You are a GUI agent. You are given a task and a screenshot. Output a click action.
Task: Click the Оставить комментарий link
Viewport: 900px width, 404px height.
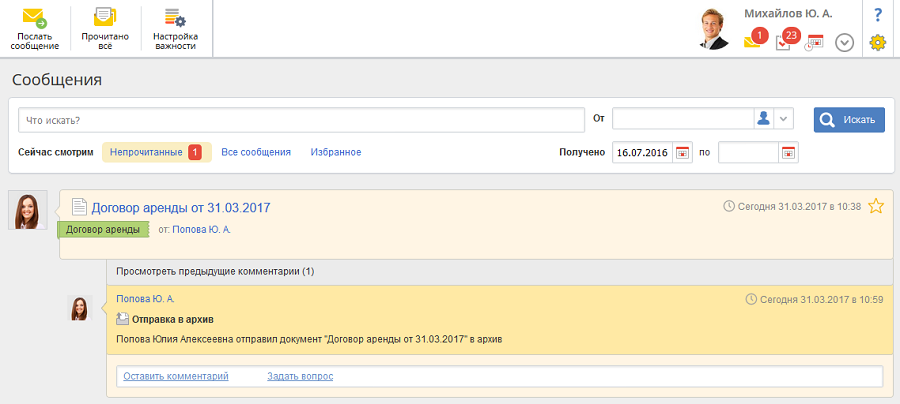[x=176, y=376]
